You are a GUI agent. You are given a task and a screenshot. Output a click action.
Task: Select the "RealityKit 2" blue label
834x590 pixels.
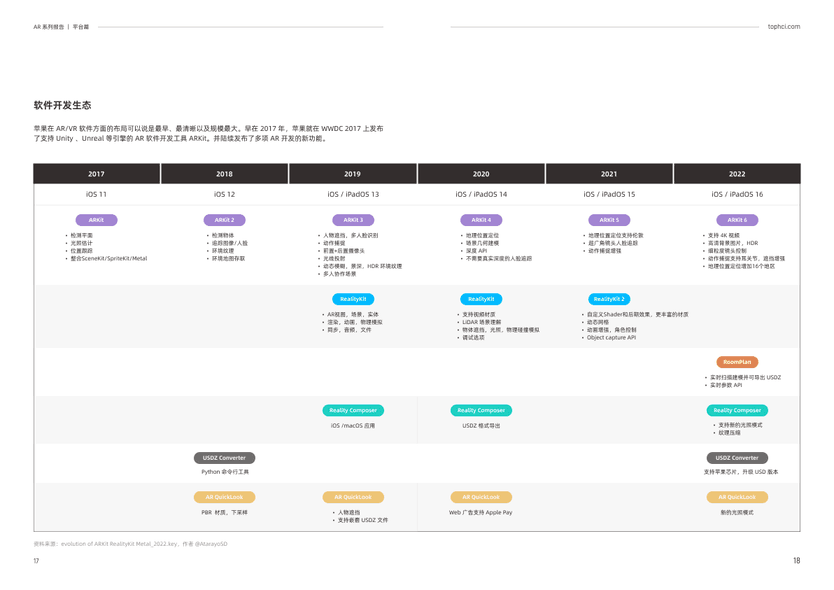pyautogui.click(x=609, y=299)
